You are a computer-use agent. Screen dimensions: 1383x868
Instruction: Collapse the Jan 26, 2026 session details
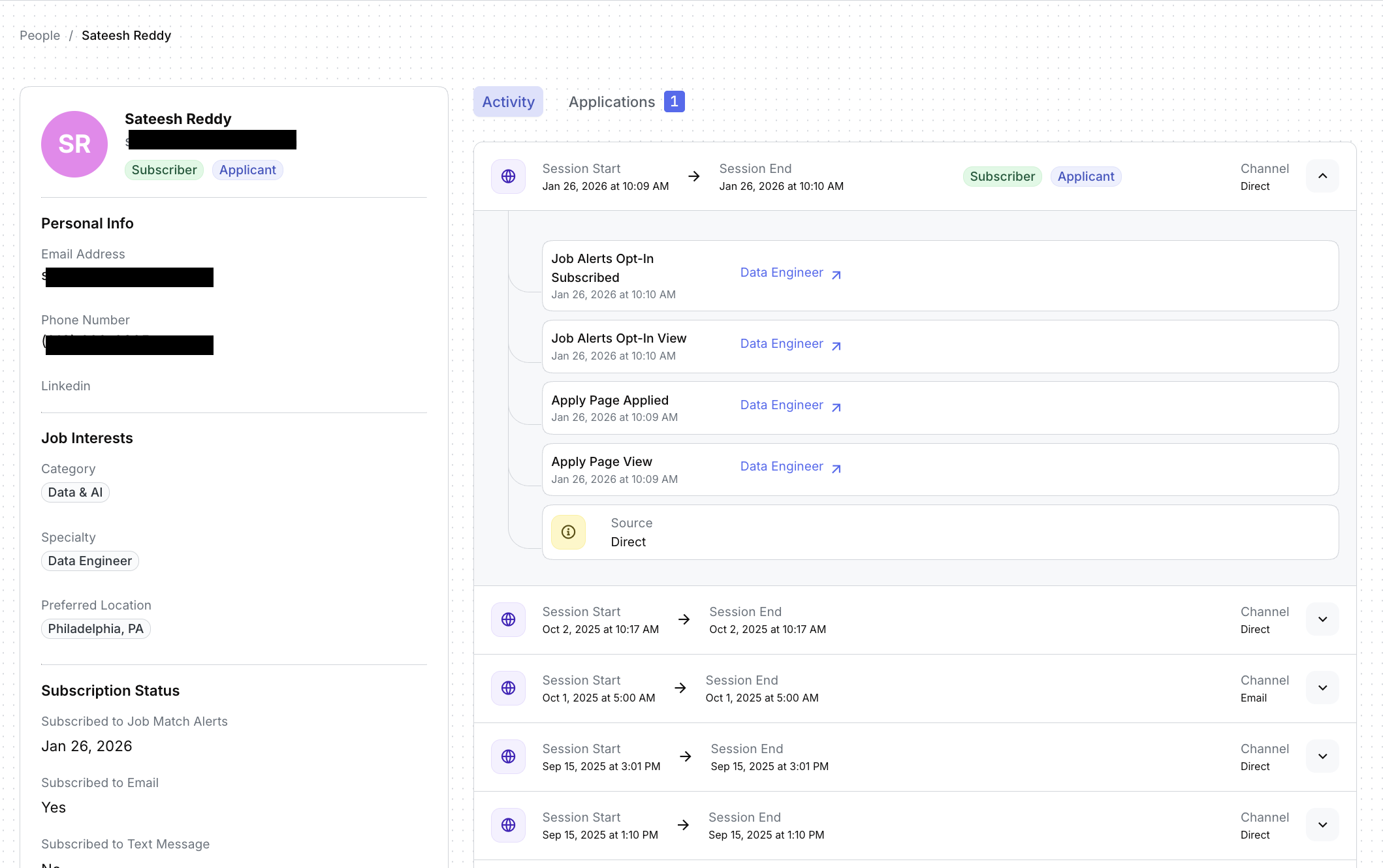(1322, 176)
